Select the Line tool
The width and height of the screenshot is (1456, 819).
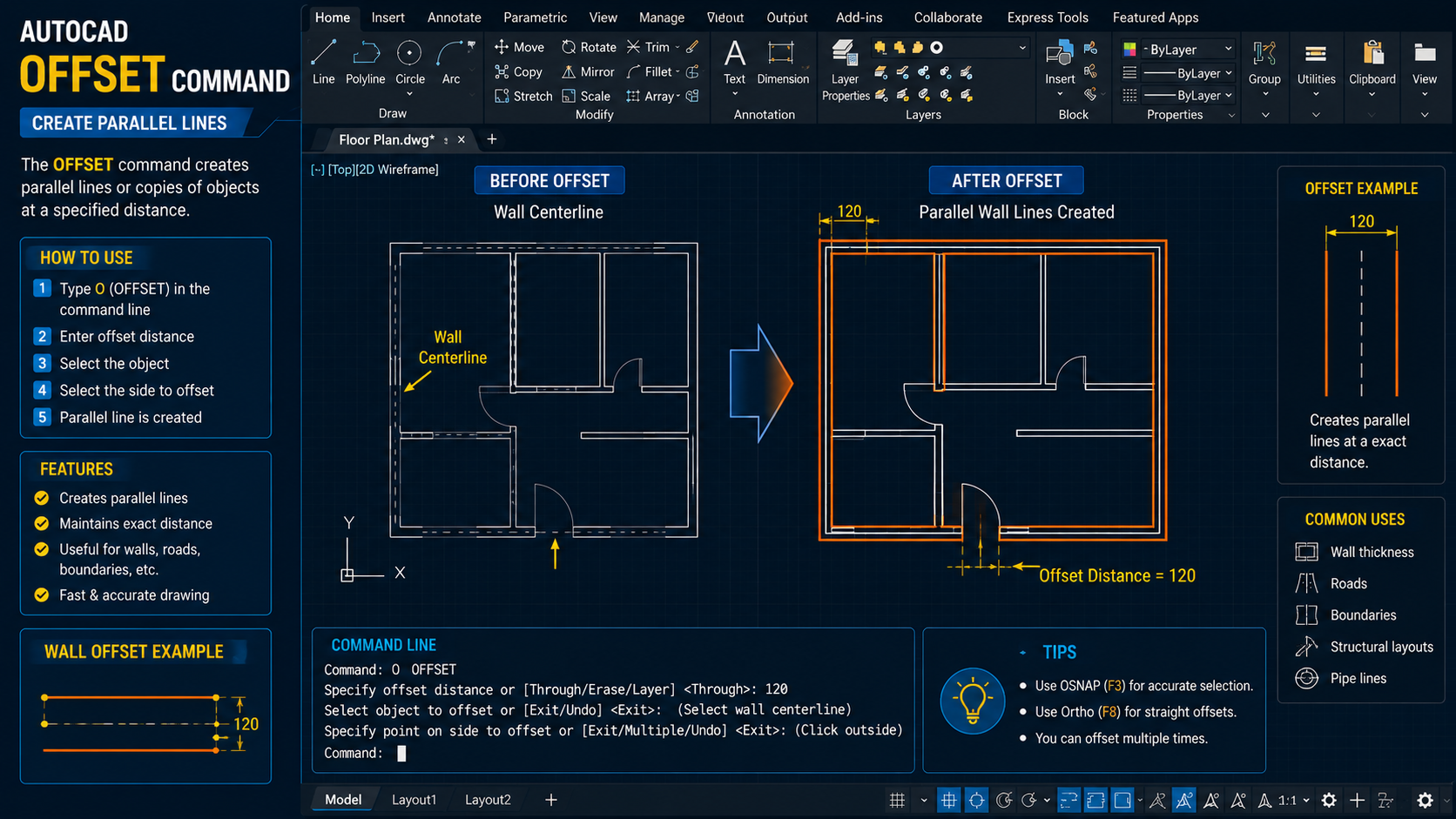[x=323, y=61]
